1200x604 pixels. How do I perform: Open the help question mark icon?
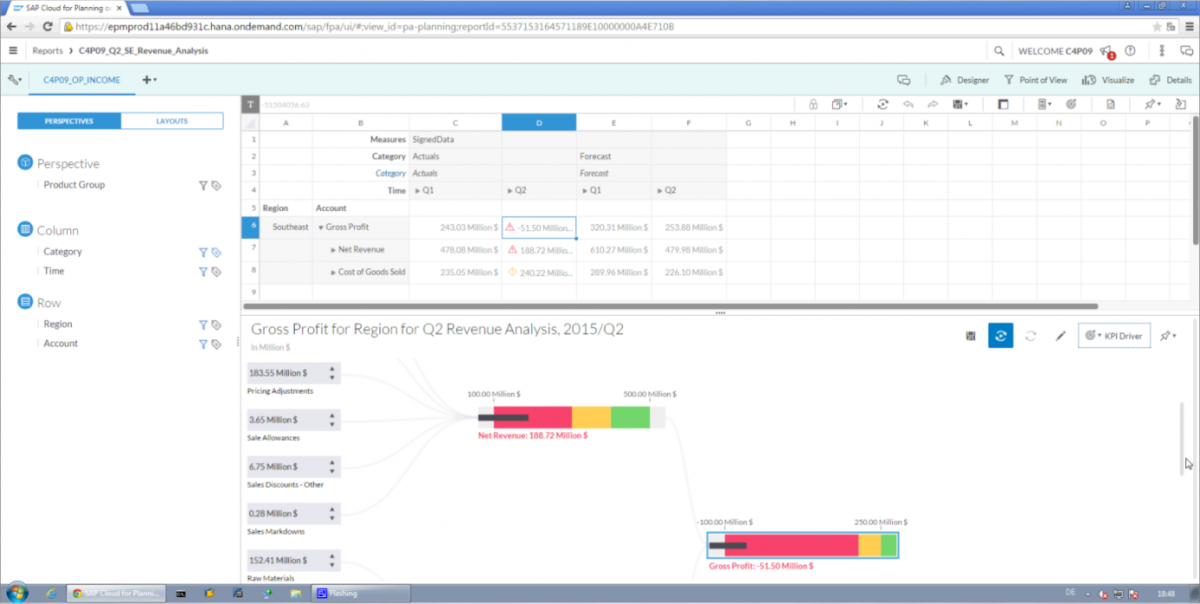tap(1130, 50)
